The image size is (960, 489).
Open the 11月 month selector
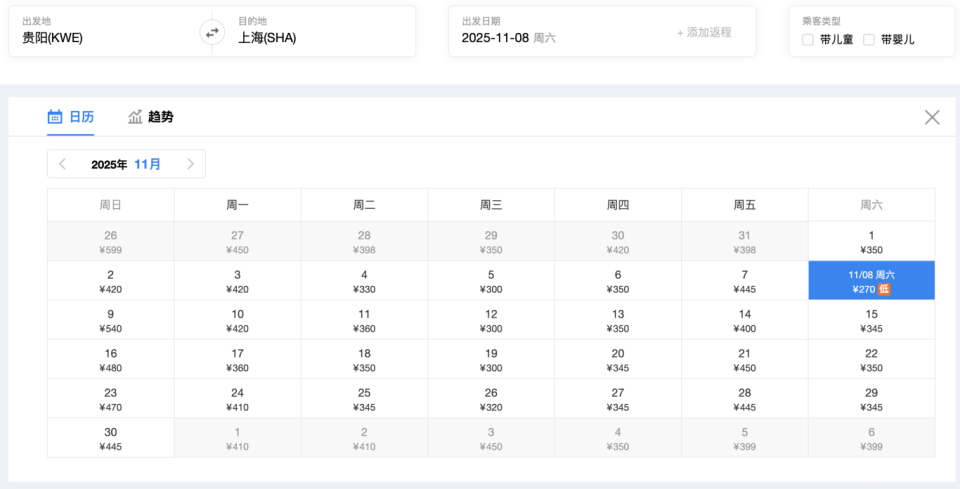point(147,164)
